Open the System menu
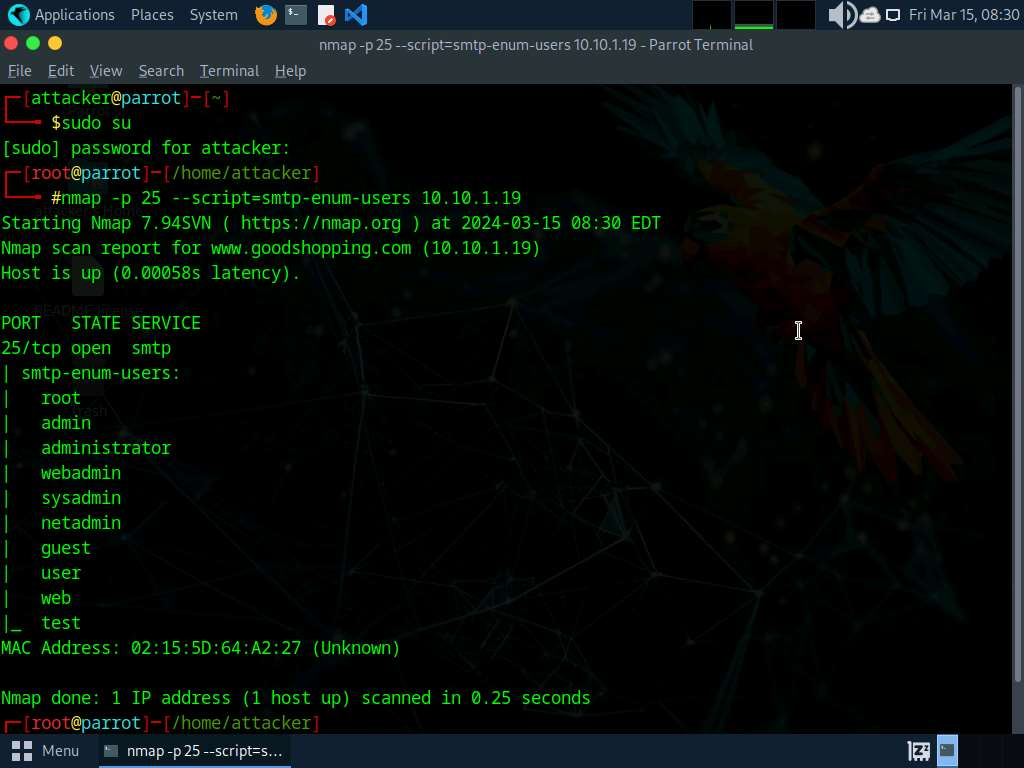The image size is (1024, 768). (x=213, y=15)
